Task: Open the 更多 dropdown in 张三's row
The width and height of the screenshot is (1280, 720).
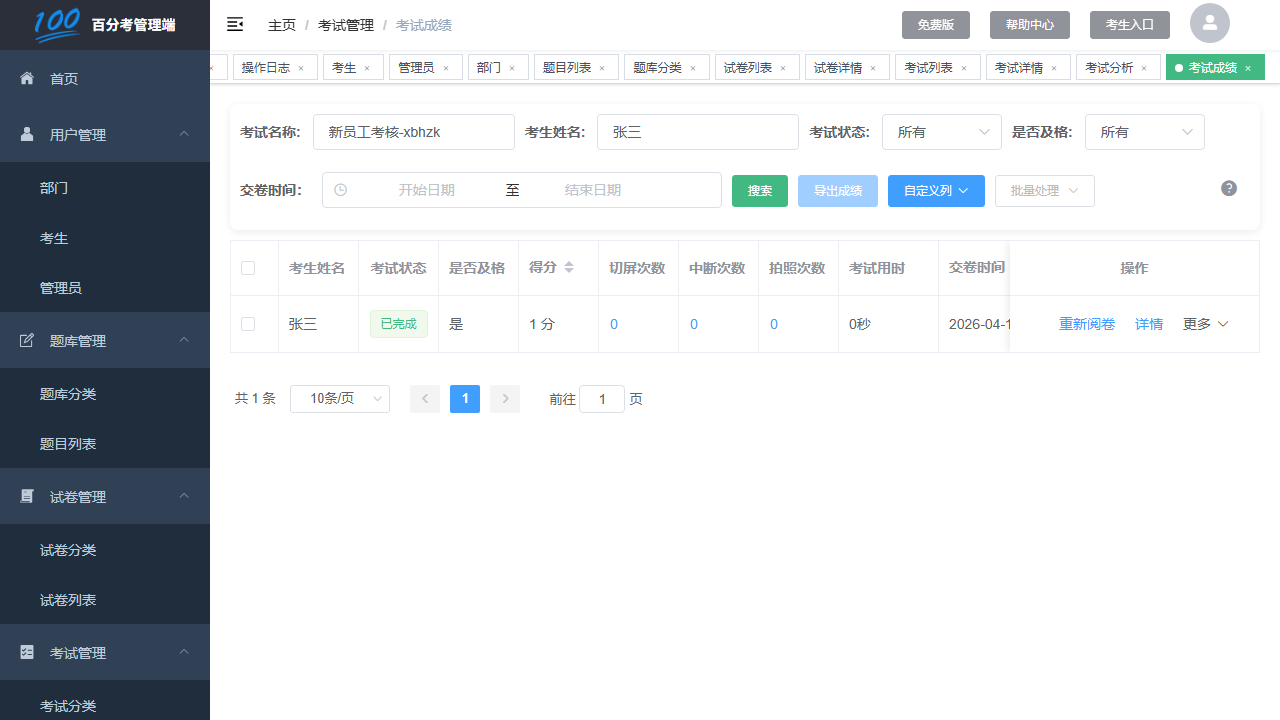Action: (x=1206, y=324)
